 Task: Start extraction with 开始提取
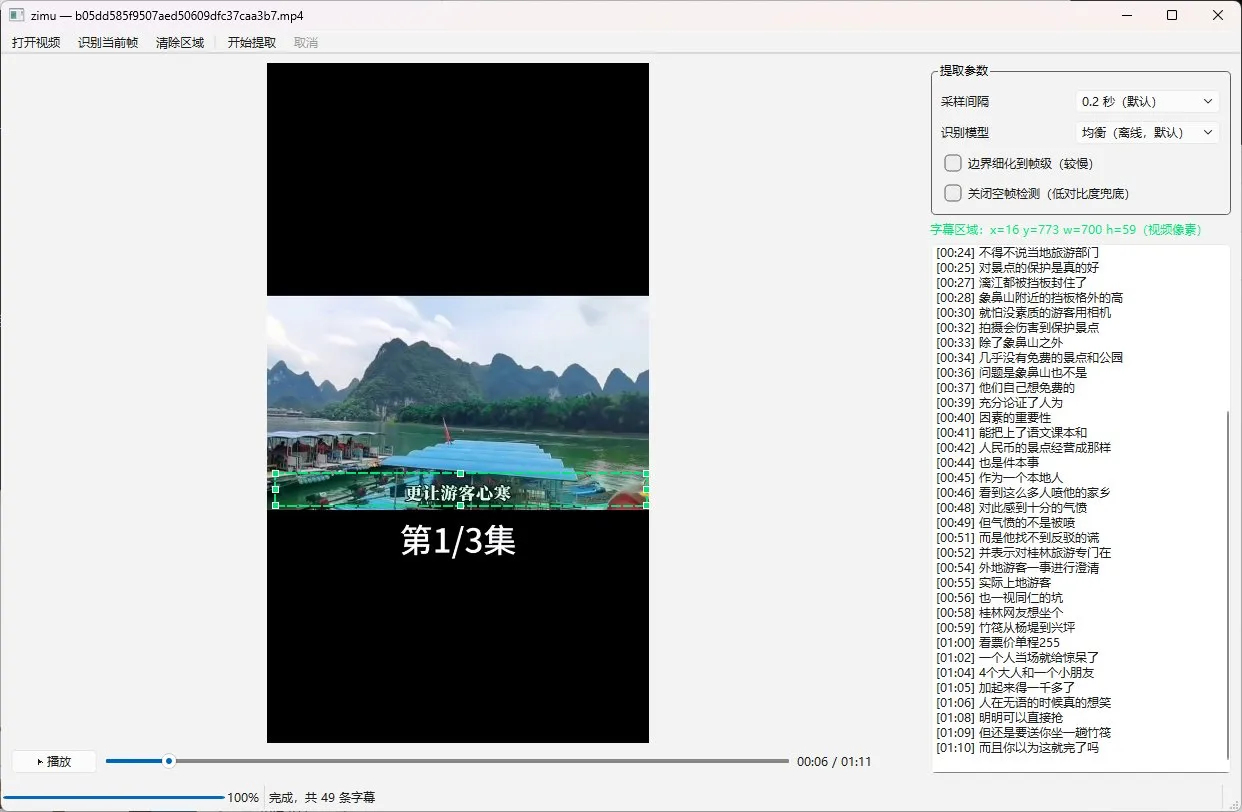coord(252,42)
